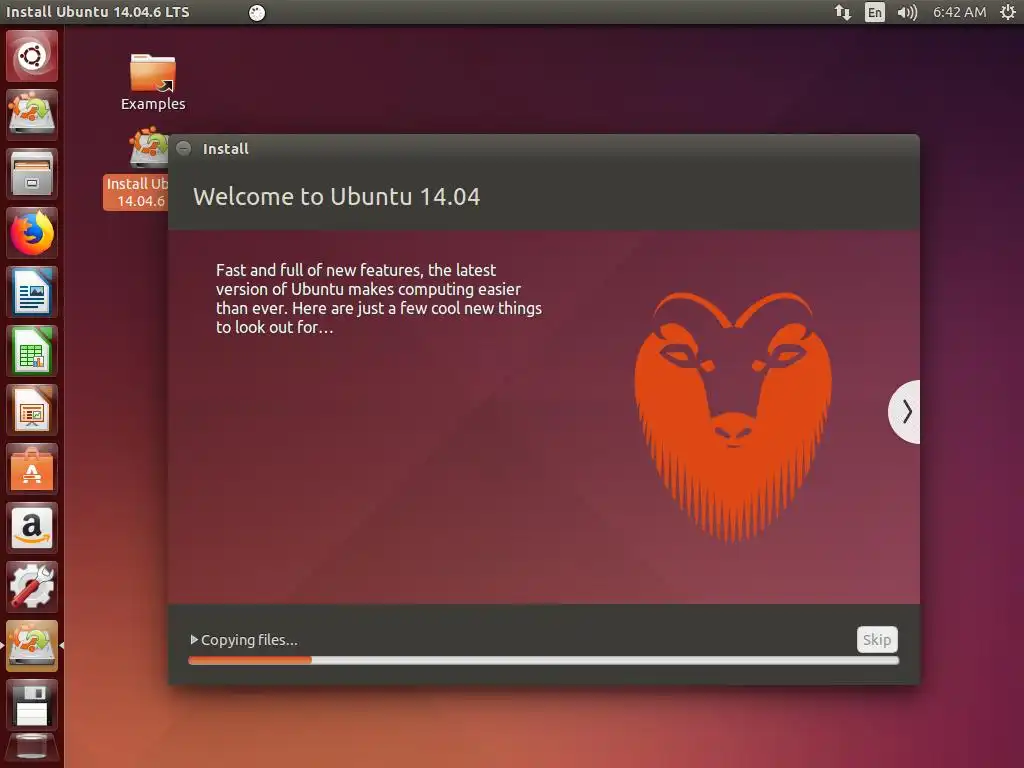This screenshot has width=1024, height=768.
Task: Open the Ubuntu Dash search launcher
Action: click(32, 56)
